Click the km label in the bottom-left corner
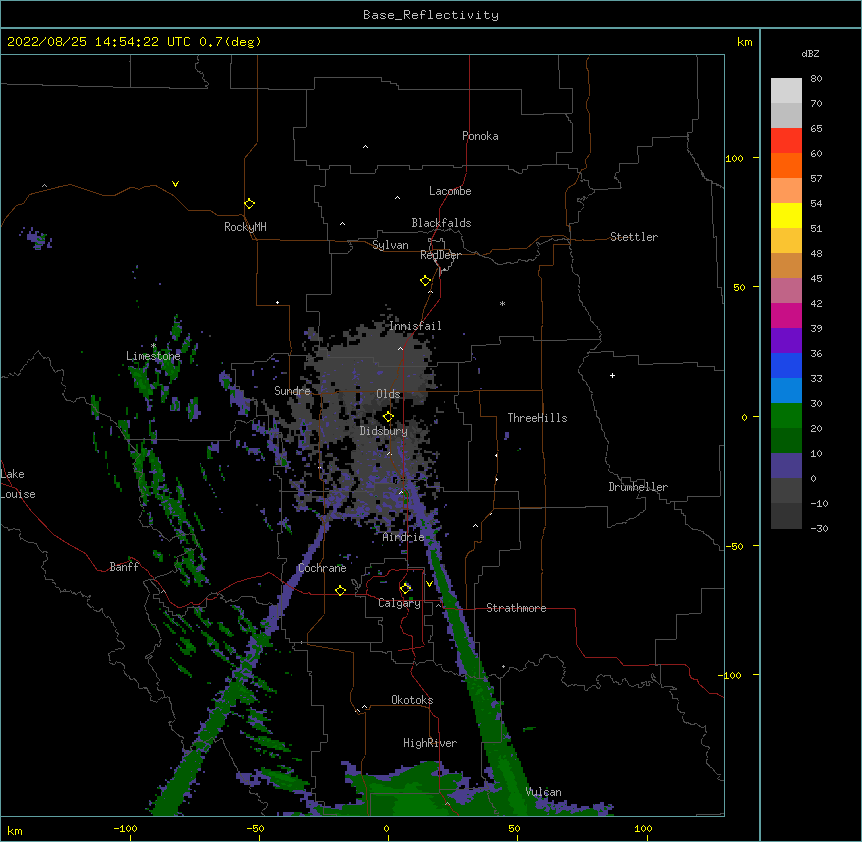The height and width of the screenshot is (842, 862). coord(14,831)
